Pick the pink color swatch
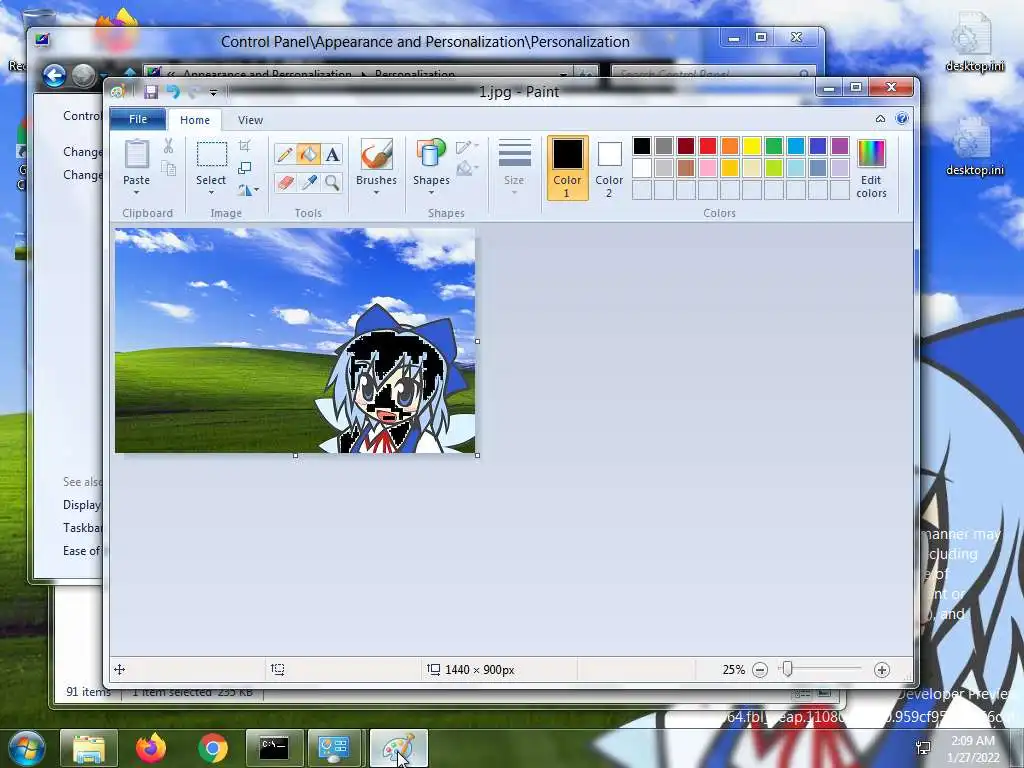The image size is (1024, 768). tap(708, 168)
